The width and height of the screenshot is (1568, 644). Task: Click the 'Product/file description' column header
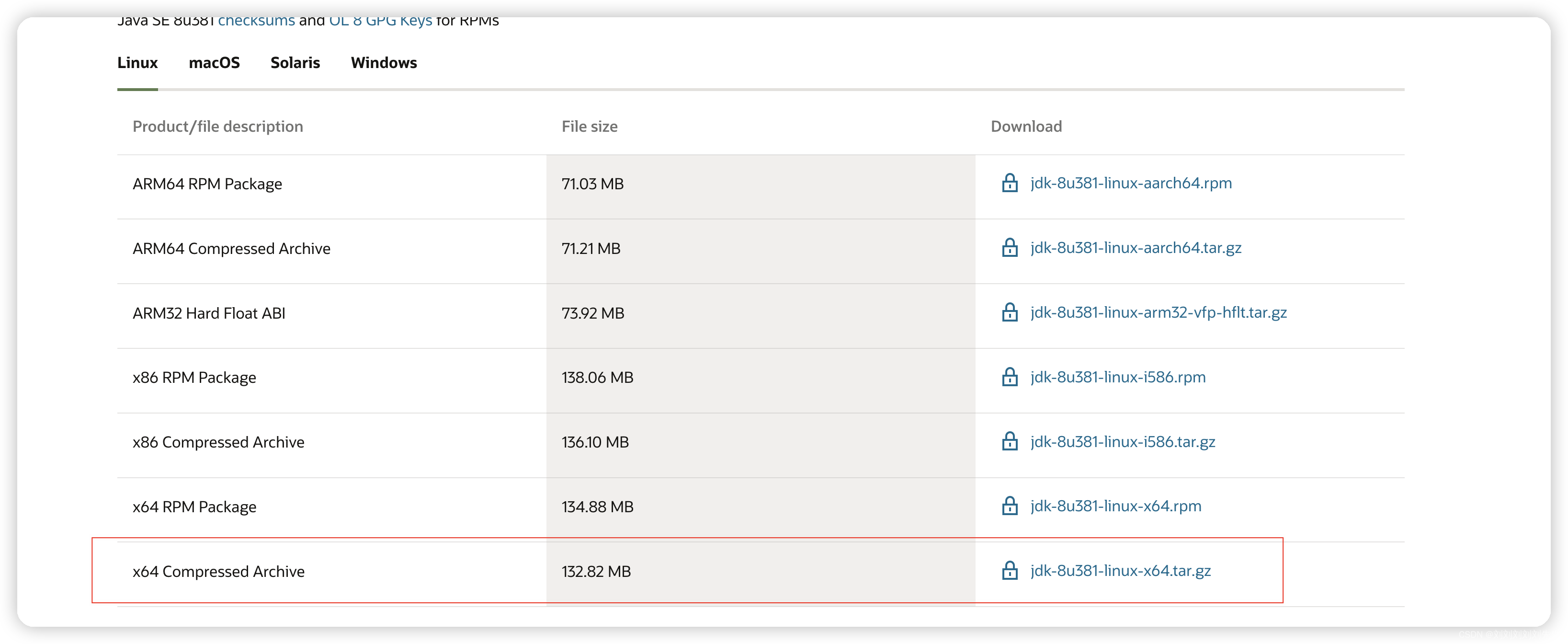click(218, 126)
